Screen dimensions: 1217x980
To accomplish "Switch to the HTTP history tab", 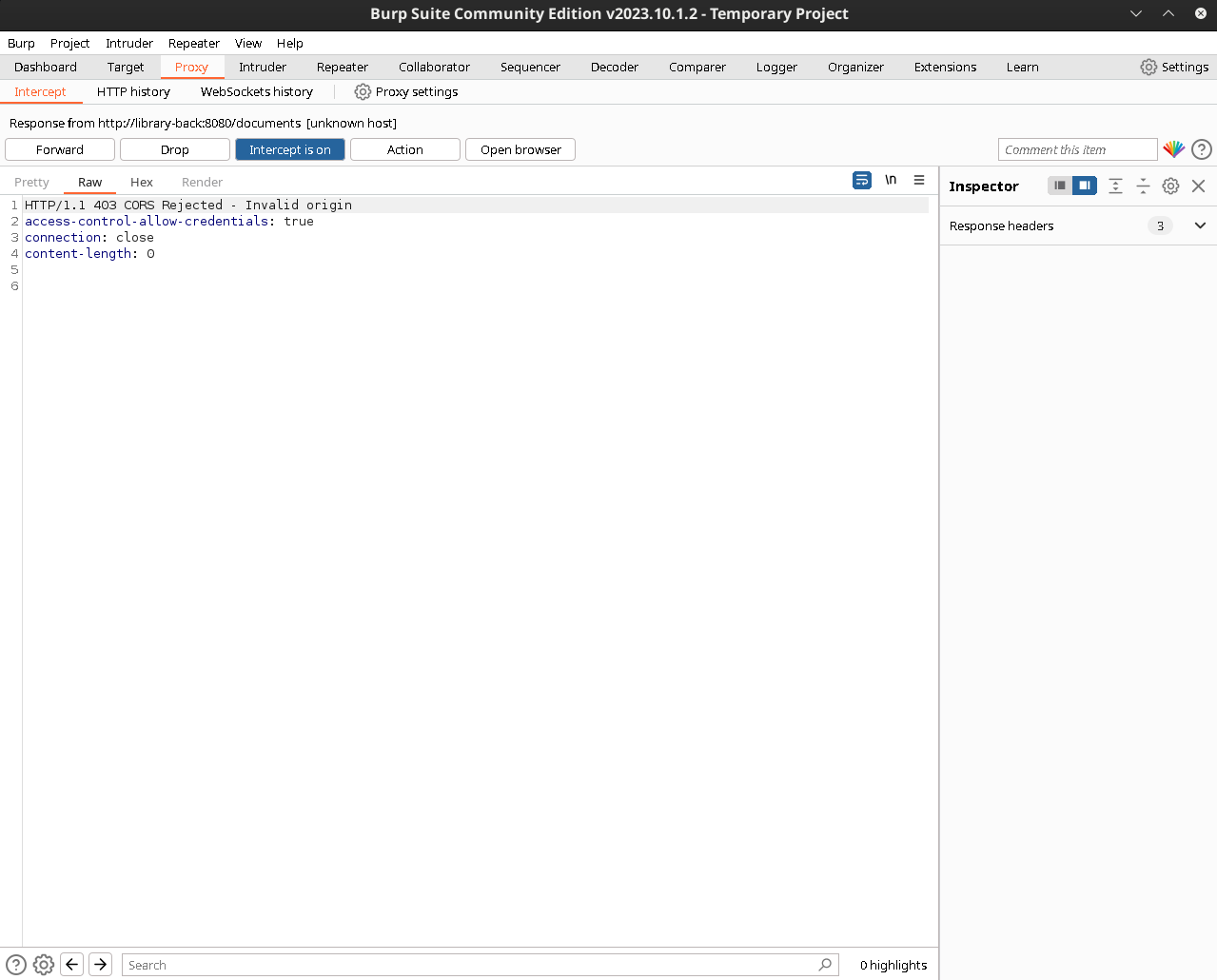I will [x=133, y=91].
